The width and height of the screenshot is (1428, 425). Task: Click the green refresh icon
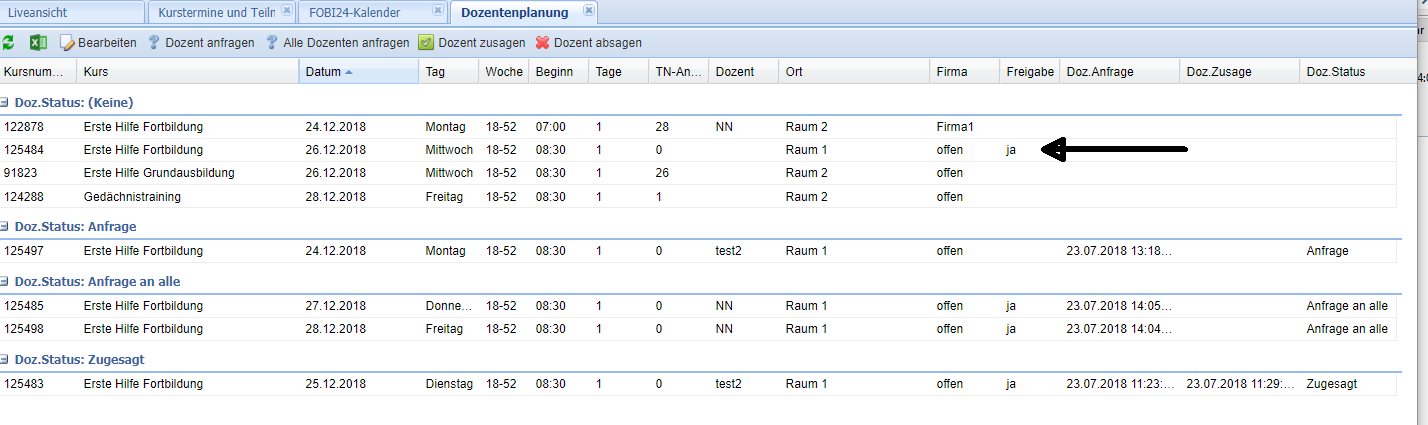coord(9,43)
